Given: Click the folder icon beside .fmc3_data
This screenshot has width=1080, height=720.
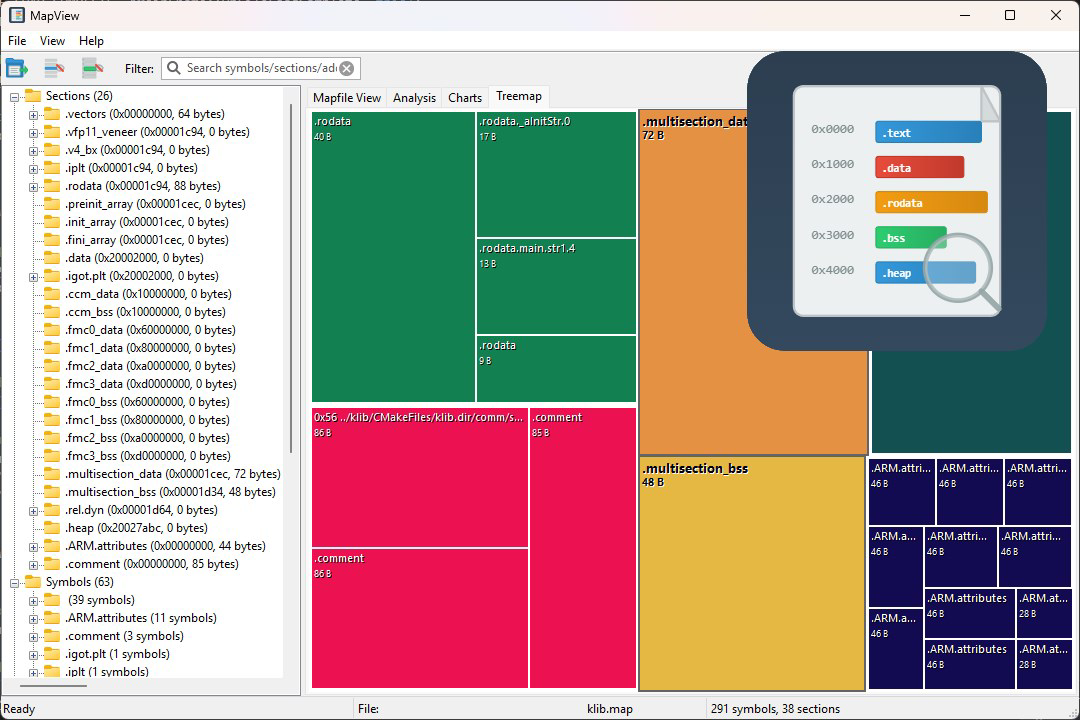Looking at the screenshot, I should [x=52, y=383].
